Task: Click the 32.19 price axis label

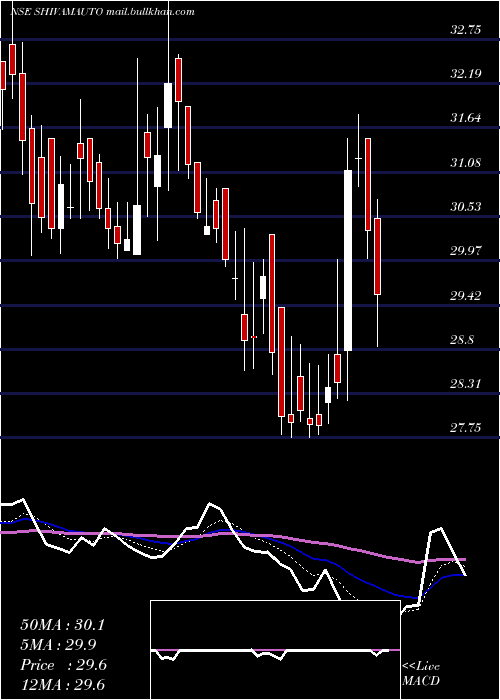Action: coord(466,74)
